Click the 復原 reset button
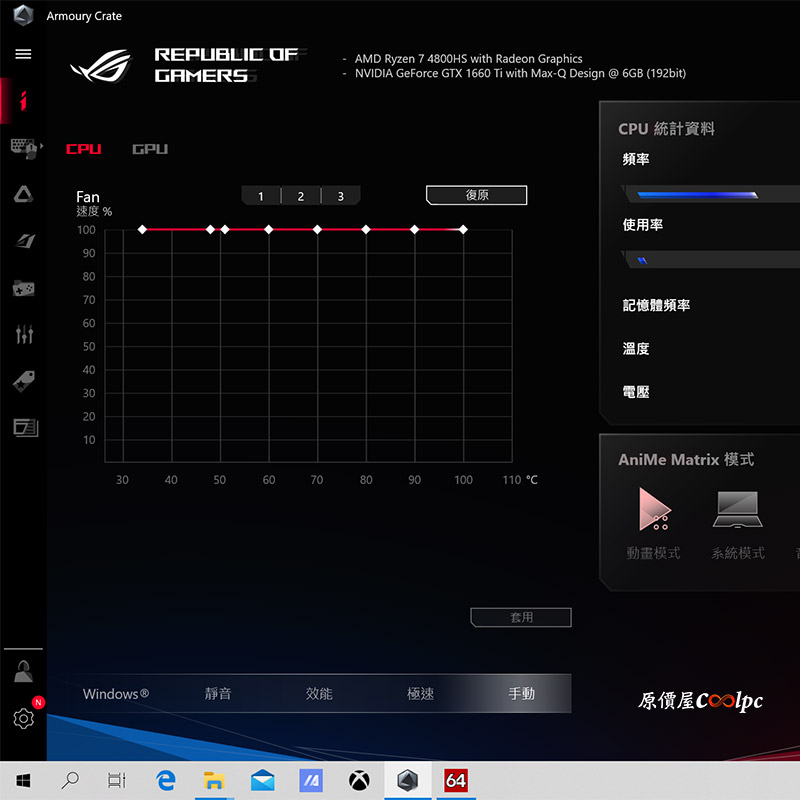The width and height of the screenshot is (800, 800). (x=477, y=195)
